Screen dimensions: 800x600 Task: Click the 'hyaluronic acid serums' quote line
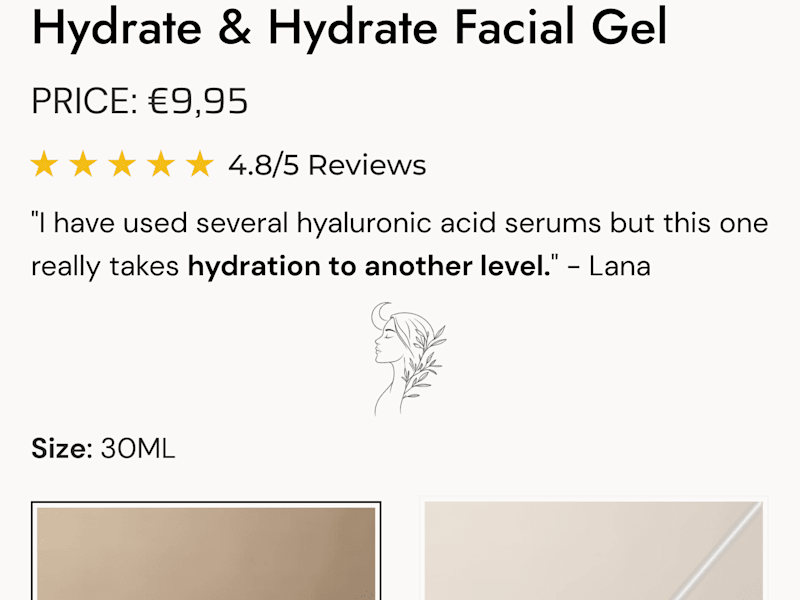(x=400, y=223)
